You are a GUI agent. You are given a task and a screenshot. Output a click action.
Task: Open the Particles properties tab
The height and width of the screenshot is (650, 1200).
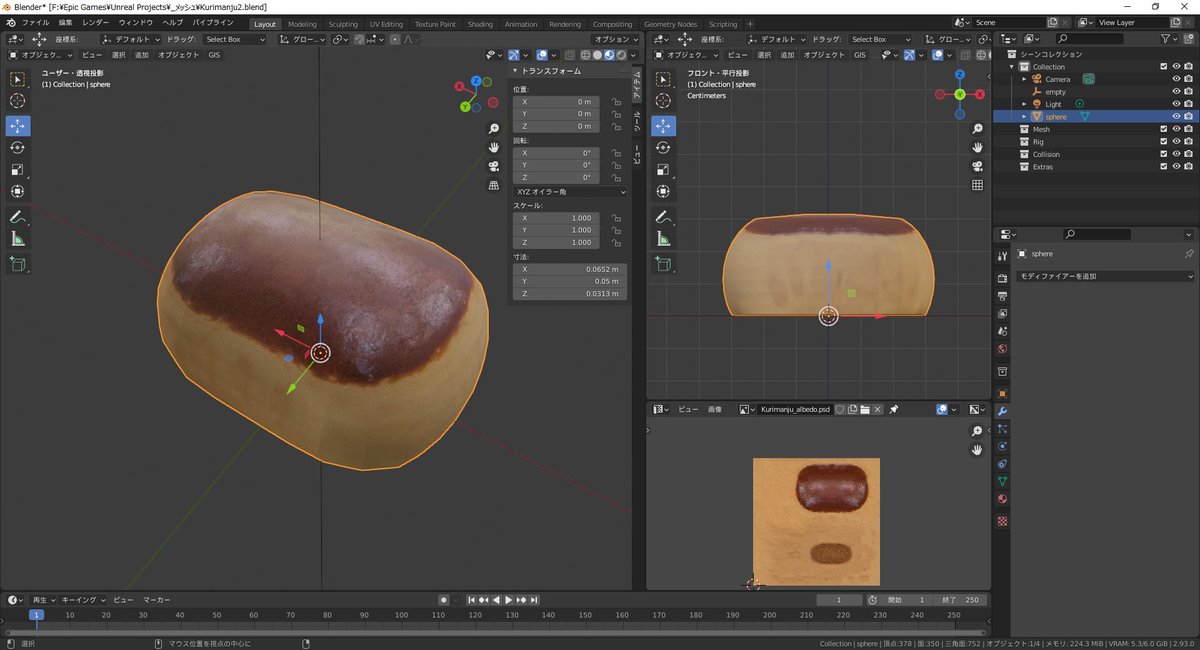1002,428
